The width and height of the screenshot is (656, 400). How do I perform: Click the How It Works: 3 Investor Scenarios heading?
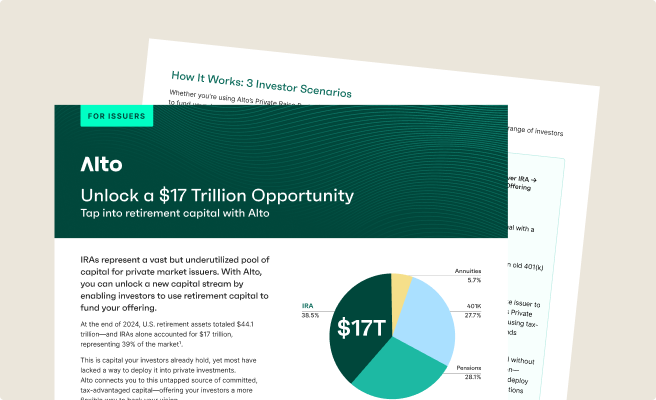(x=261, y=84)
